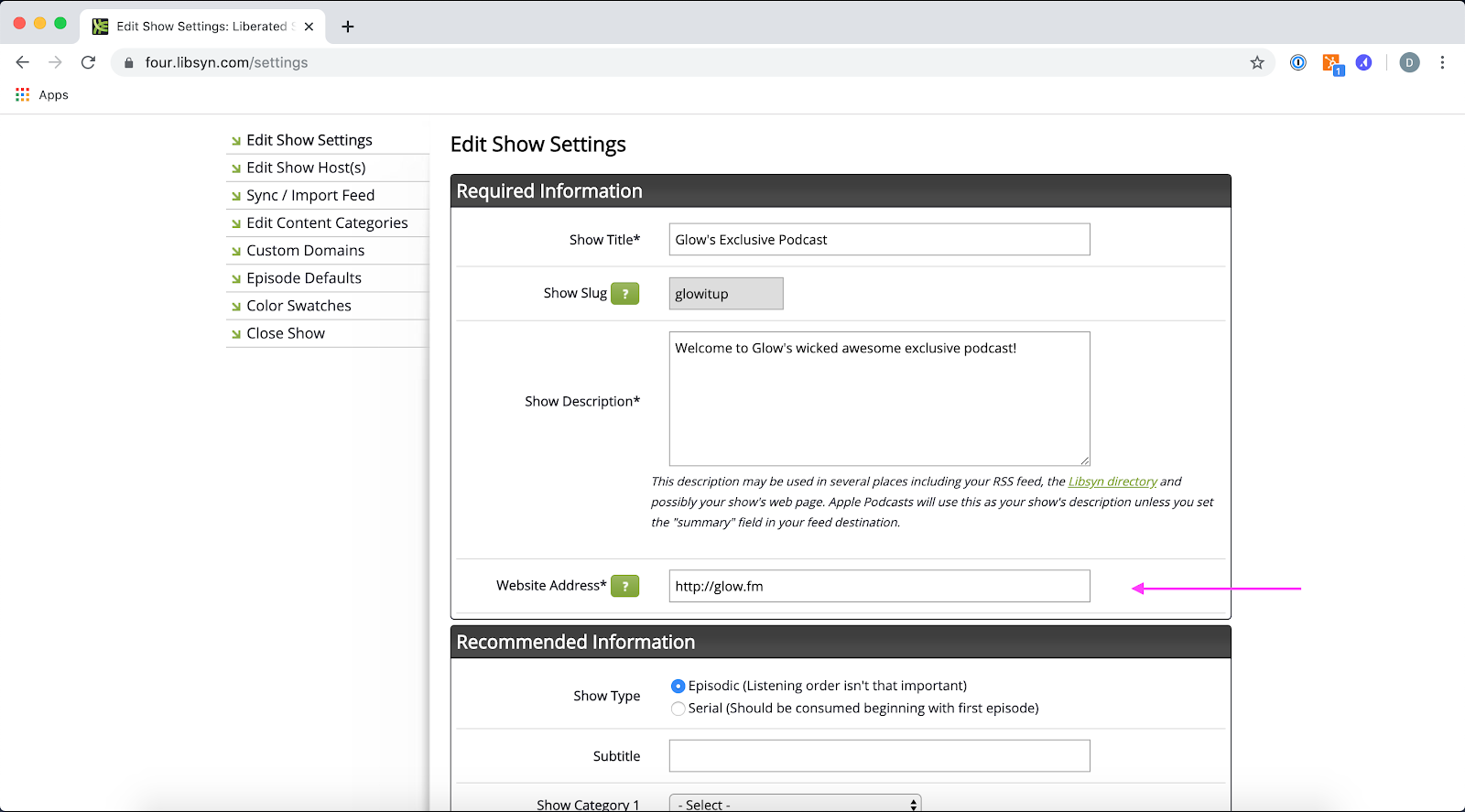Screen dimensions: 1465x812
Task: Click the Show Description resize handle corner
Action: (1084, 460)
